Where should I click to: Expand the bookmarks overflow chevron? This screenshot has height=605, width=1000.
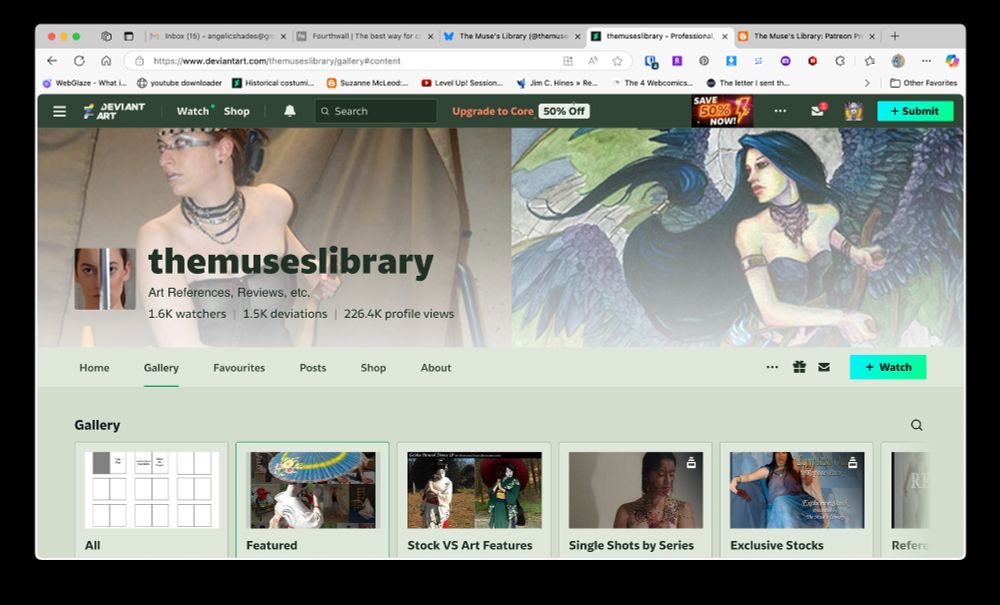867,83
